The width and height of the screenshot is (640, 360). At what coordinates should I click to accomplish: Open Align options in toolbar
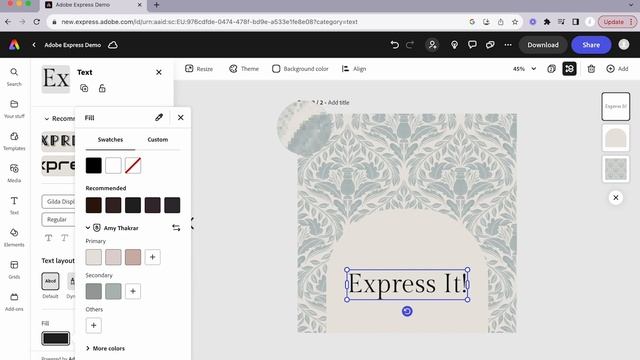coord(353,69)
